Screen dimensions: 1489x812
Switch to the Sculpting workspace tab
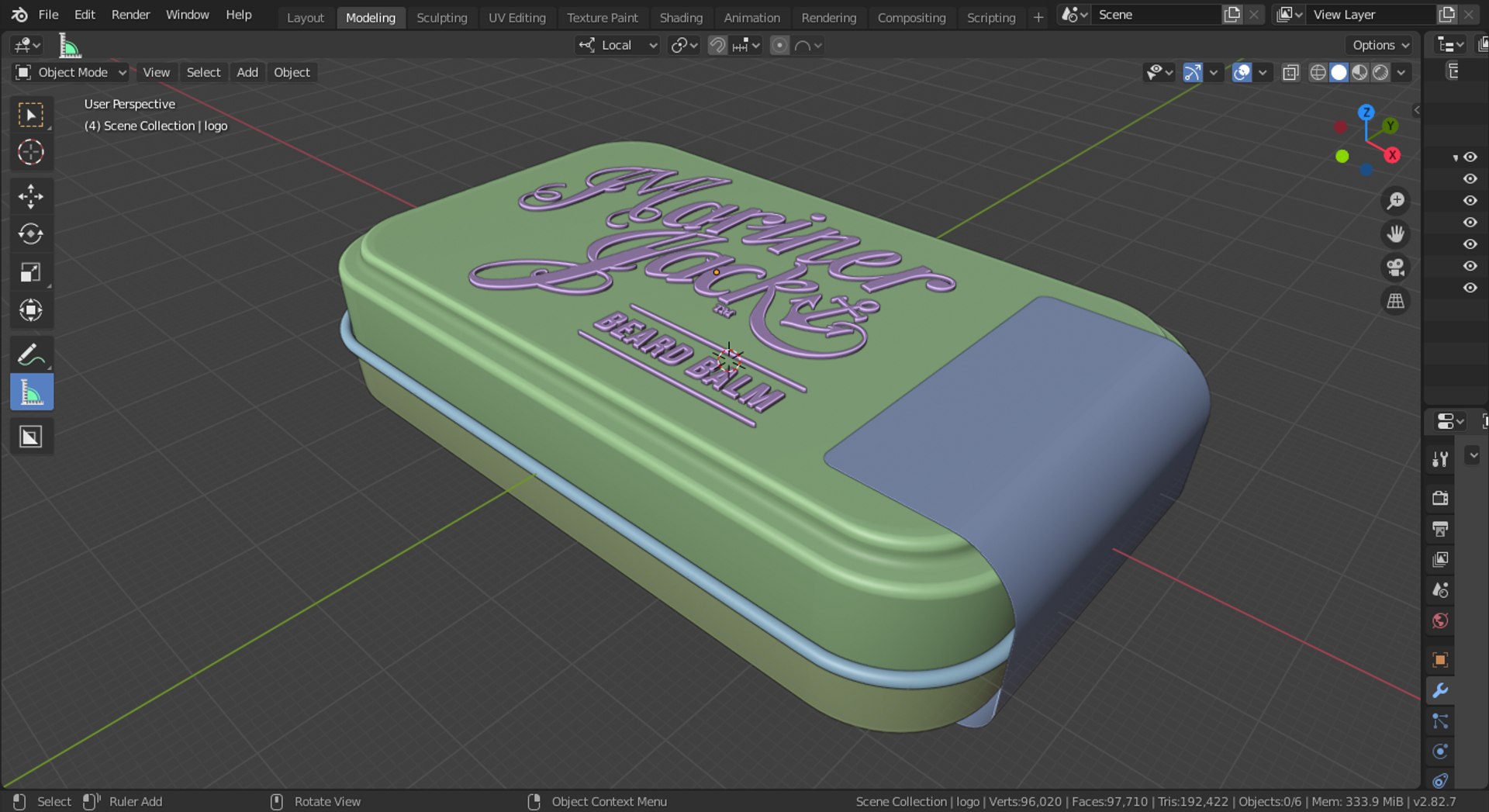(442, 18)
